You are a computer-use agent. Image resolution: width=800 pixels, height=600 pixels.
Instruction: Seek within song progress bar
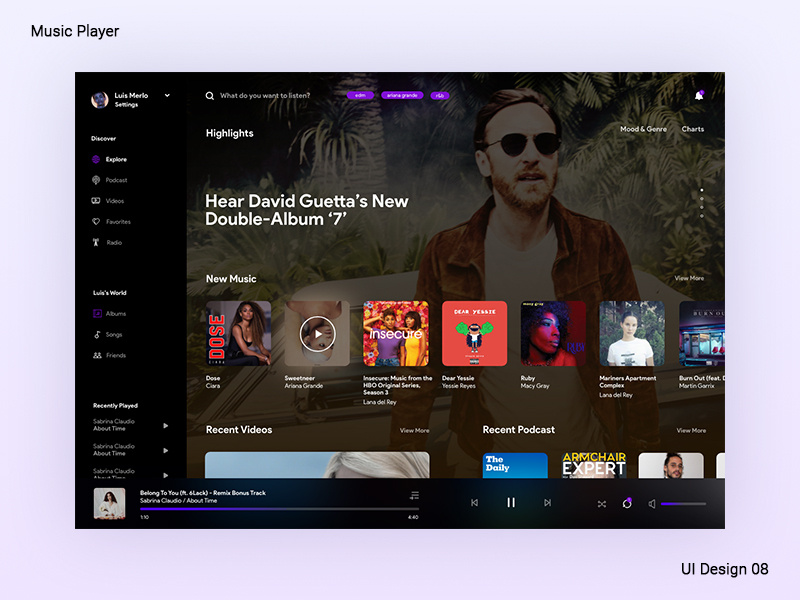tap(279, 509)
